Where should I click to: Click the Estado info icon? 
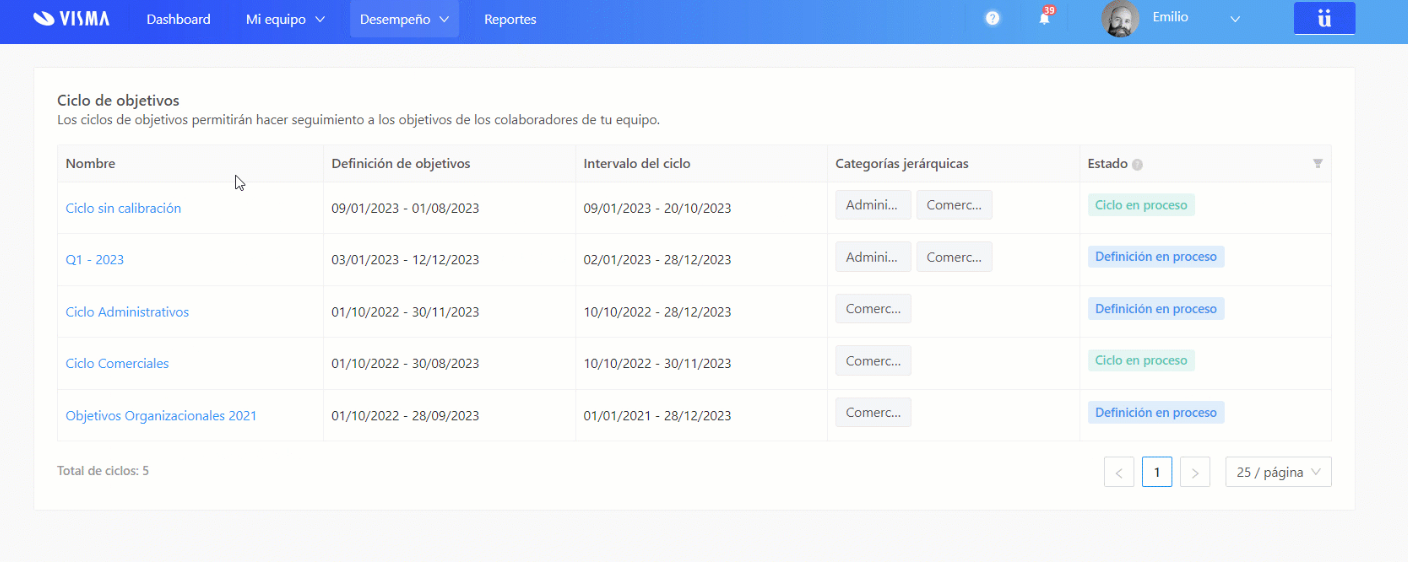pos(1138,164)
